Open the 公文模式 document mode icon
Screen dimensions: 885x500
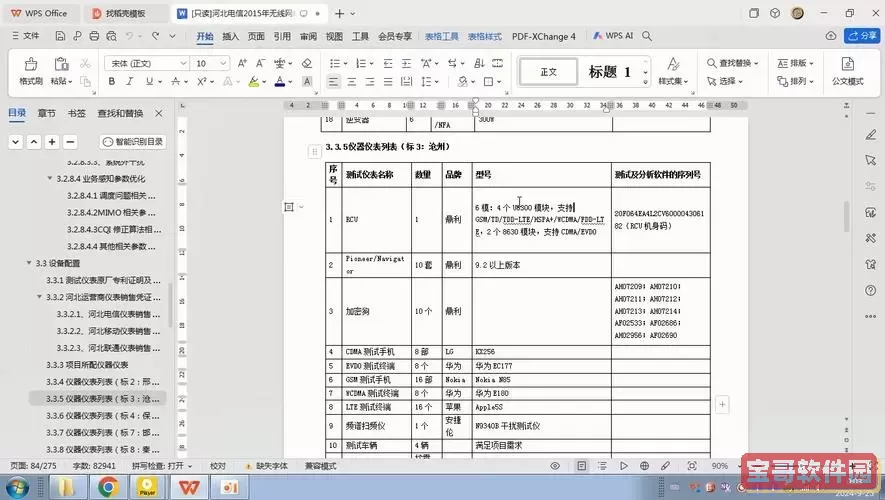[847, 71]
